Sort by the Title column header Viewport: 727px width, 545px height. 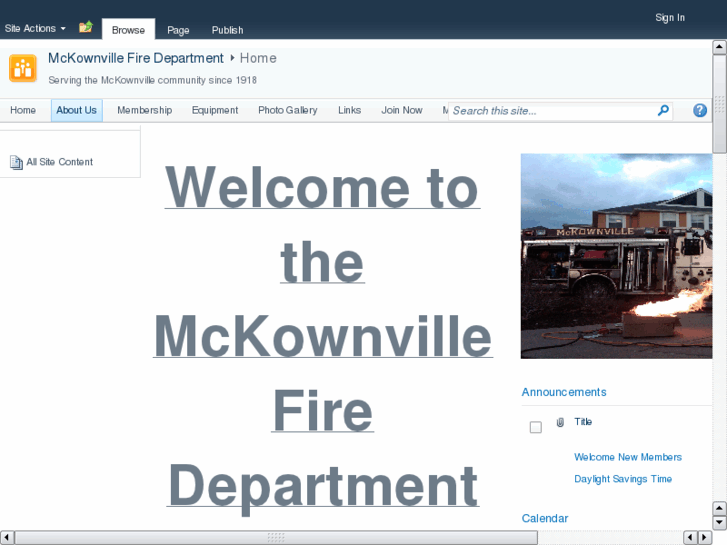click(583, 422)
